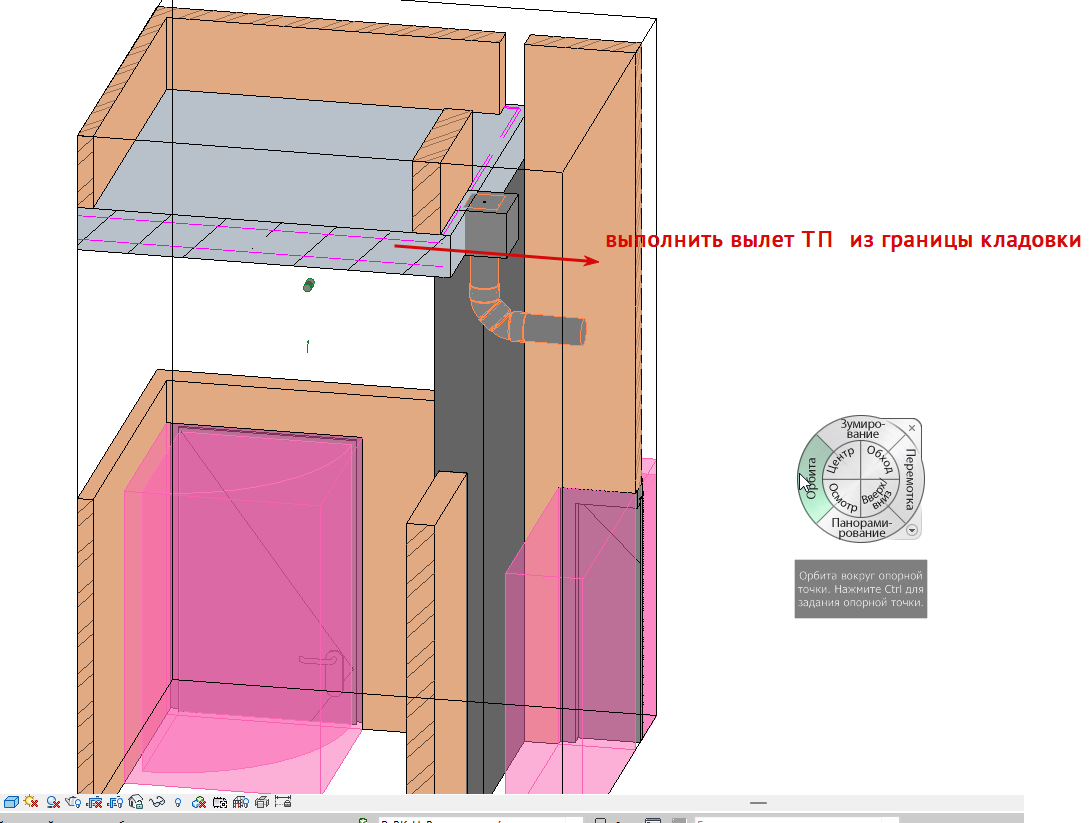The image size is (1090, 823).
Task: Open Worksharing Display settings icon
Action: click(199, 802)
